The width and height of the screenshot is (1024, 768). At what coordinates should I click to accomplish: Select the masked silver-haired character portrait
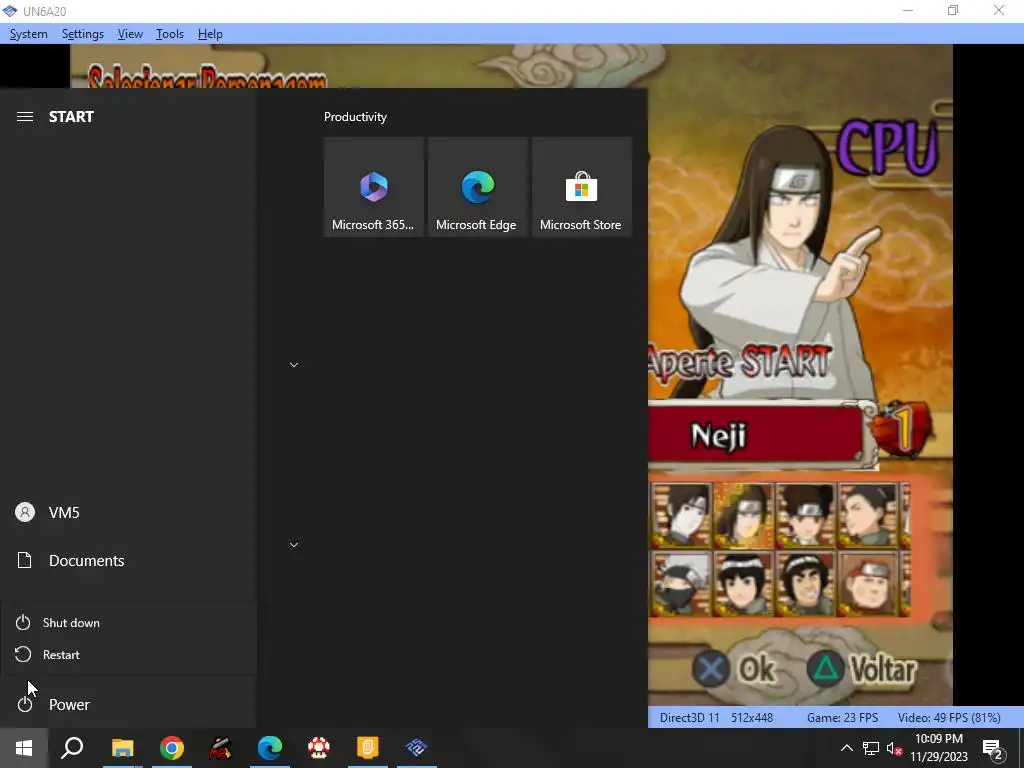point(681,584)
